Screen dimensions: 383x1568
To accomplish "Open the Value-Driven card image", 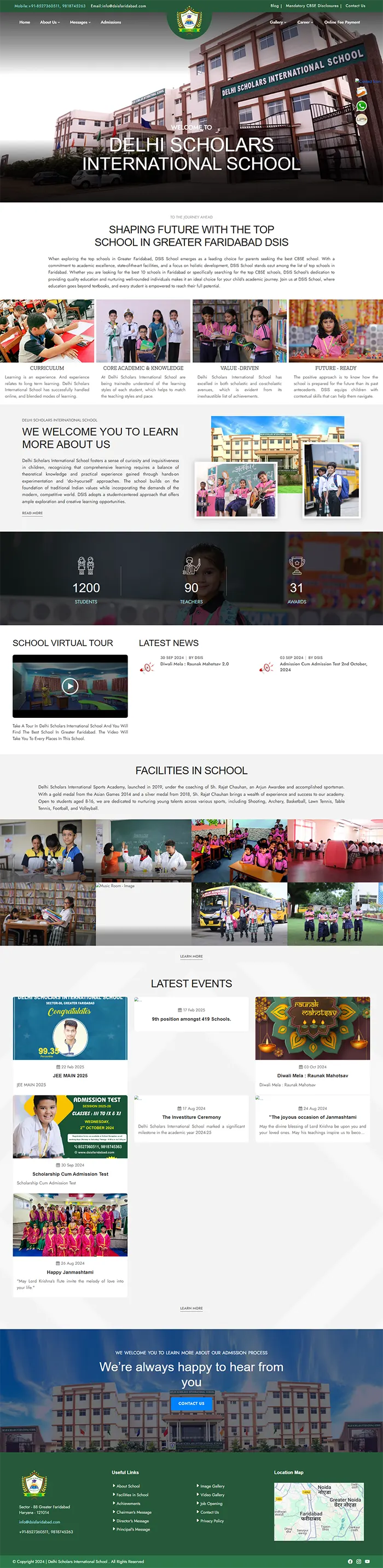I will point(239,331).
